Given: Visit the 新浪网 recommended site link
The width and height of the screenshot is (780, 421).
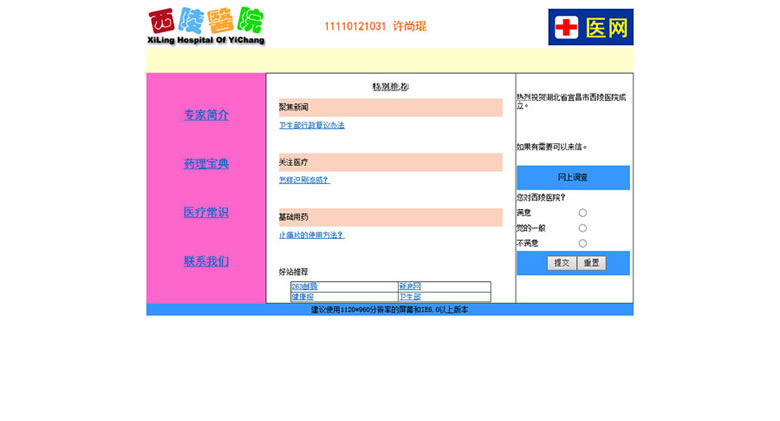Looking at the screenshot, I should point(410,287).
